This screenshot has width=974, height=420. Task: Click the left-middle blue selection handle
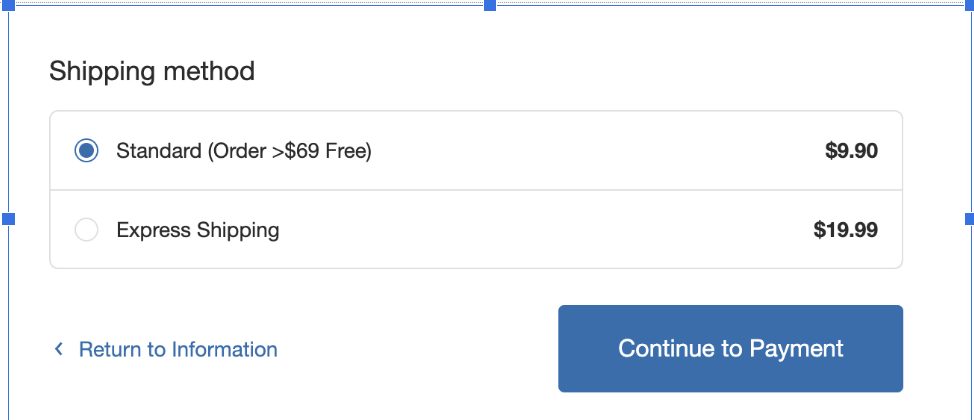tap(8, 218)
